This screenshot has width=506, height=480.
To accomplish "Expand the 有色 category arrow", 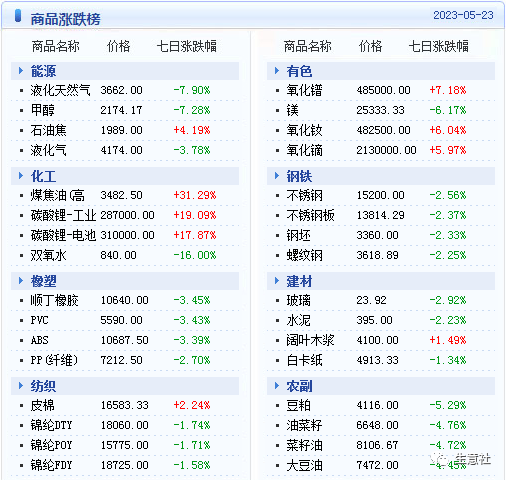I will [x=277, y=71].
